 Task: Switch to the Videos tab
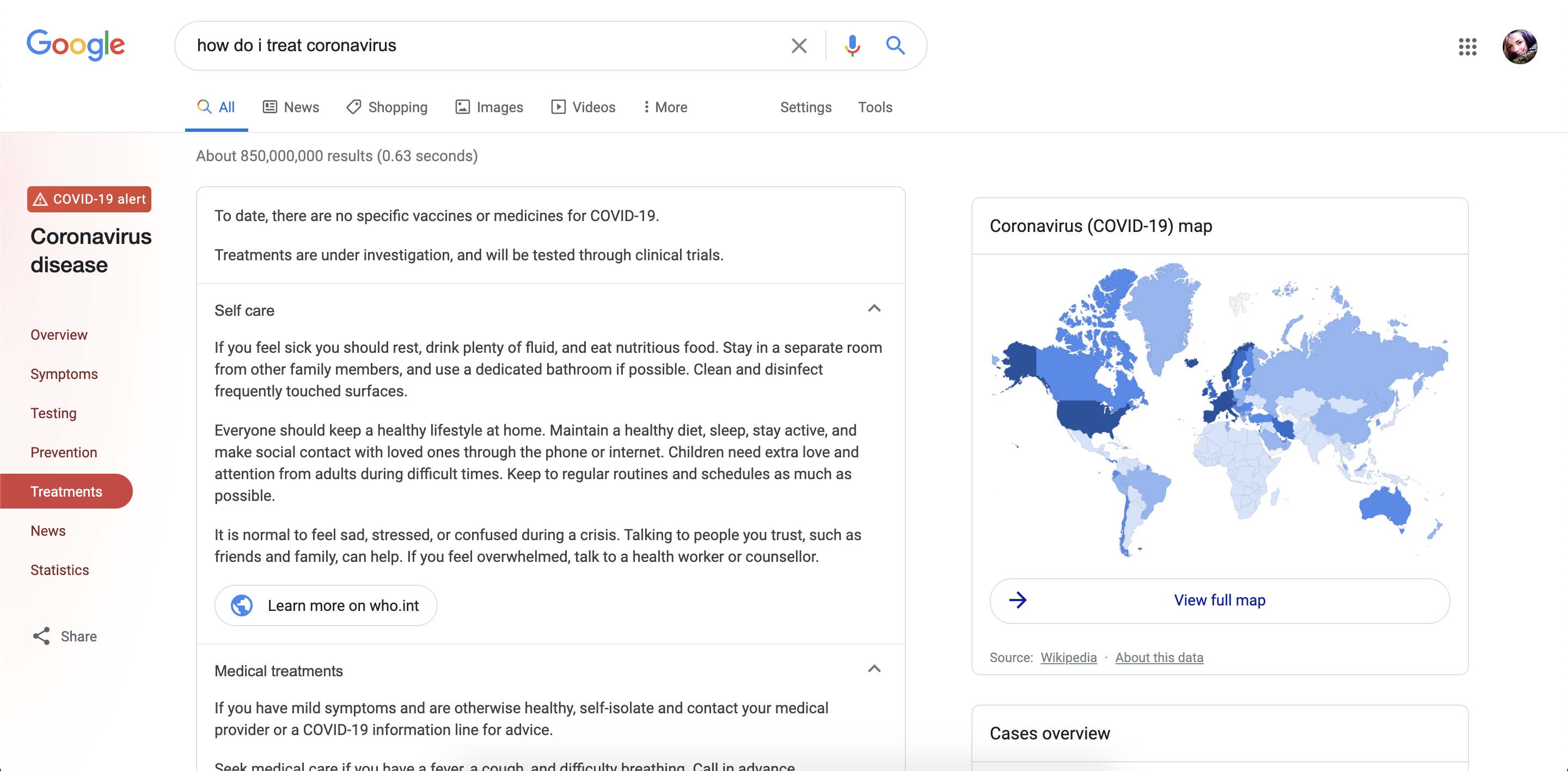(583, 107)
